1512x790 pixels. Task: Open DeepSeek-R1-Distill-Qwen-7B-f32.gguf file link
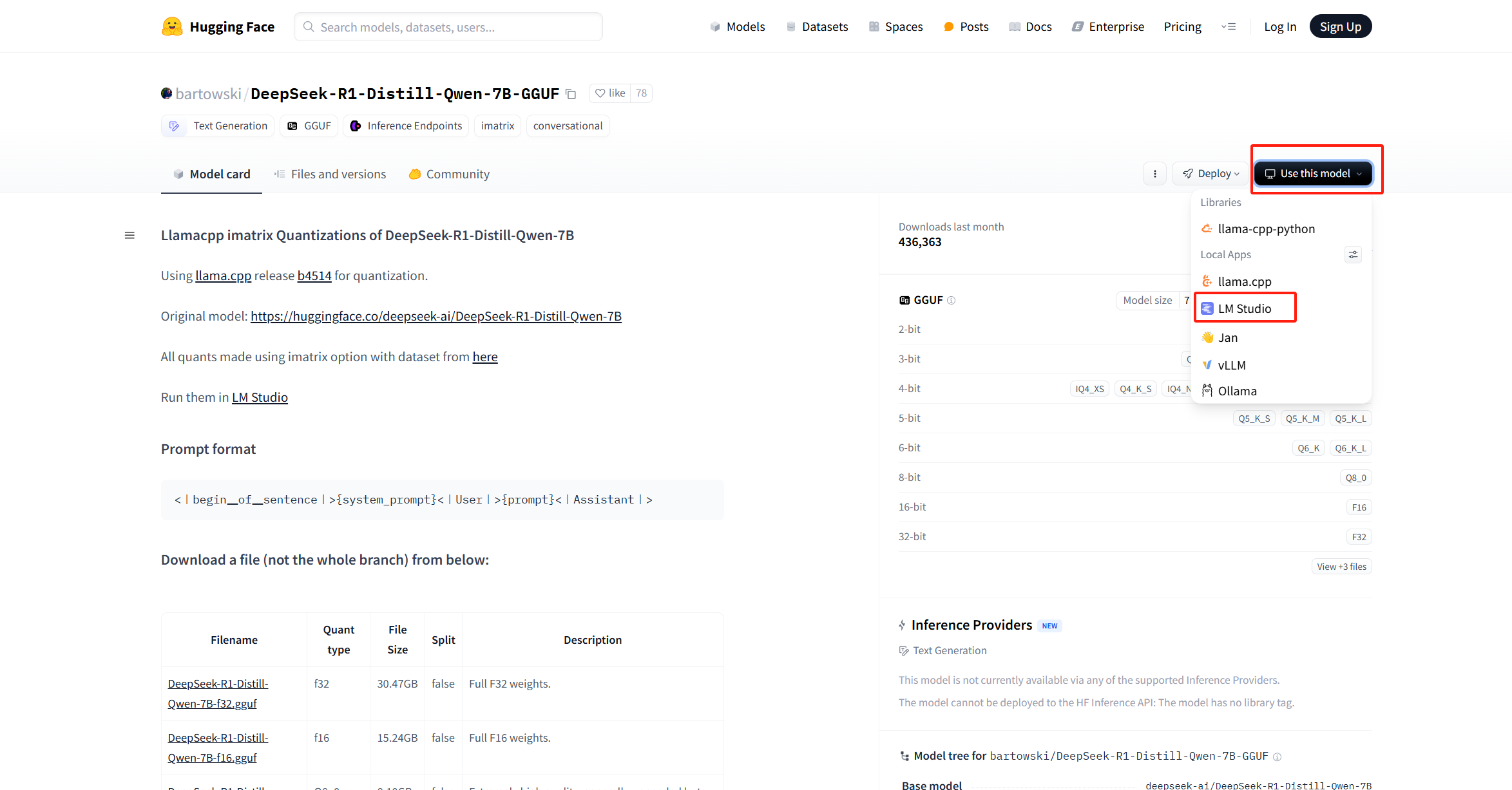(x=218, y=694)
